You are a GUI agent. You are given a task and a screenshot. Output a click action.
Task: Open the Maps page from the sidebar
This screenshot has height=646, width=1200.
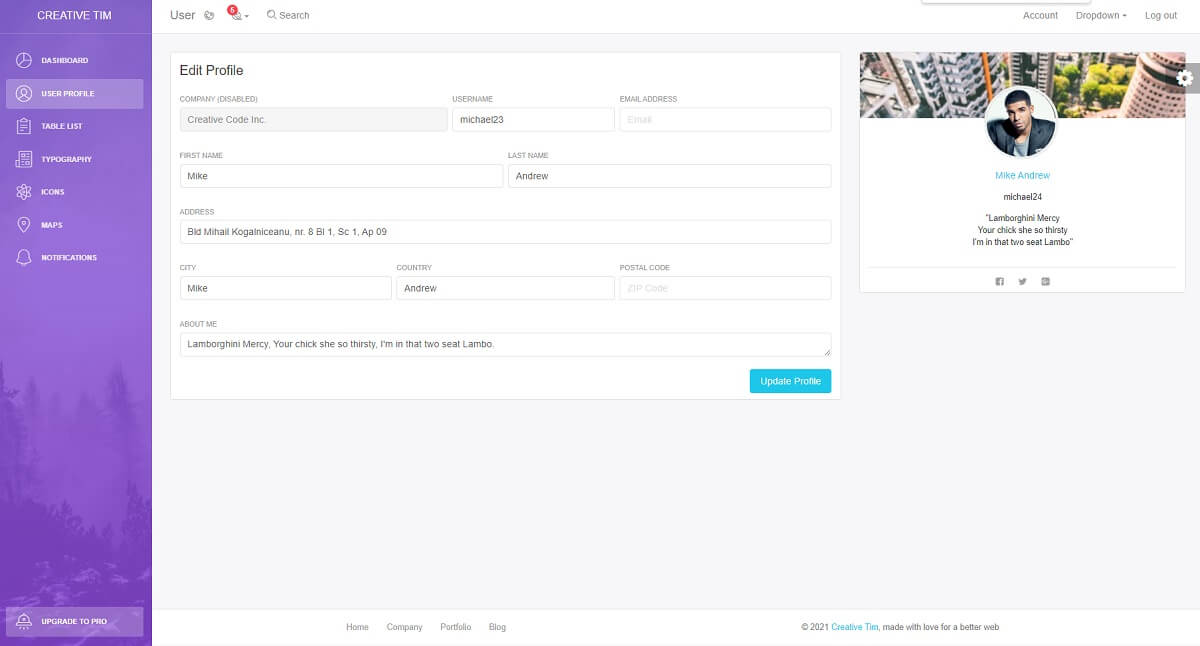point(24,224)
